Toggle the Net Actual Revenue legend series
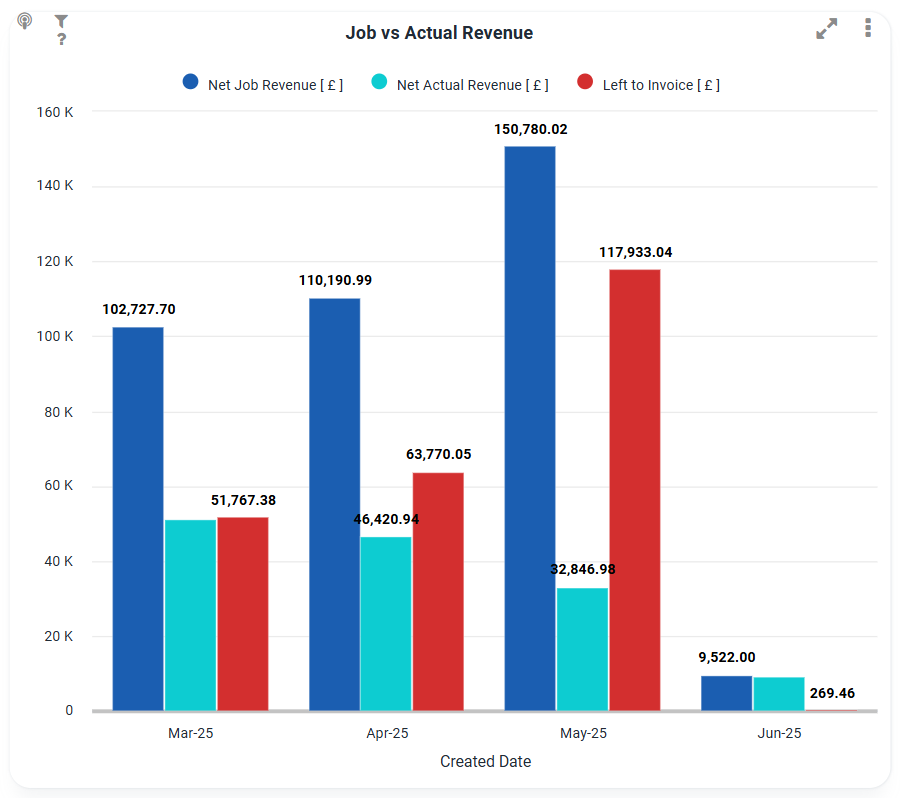The image size is (900, 798). click(472, 85)
